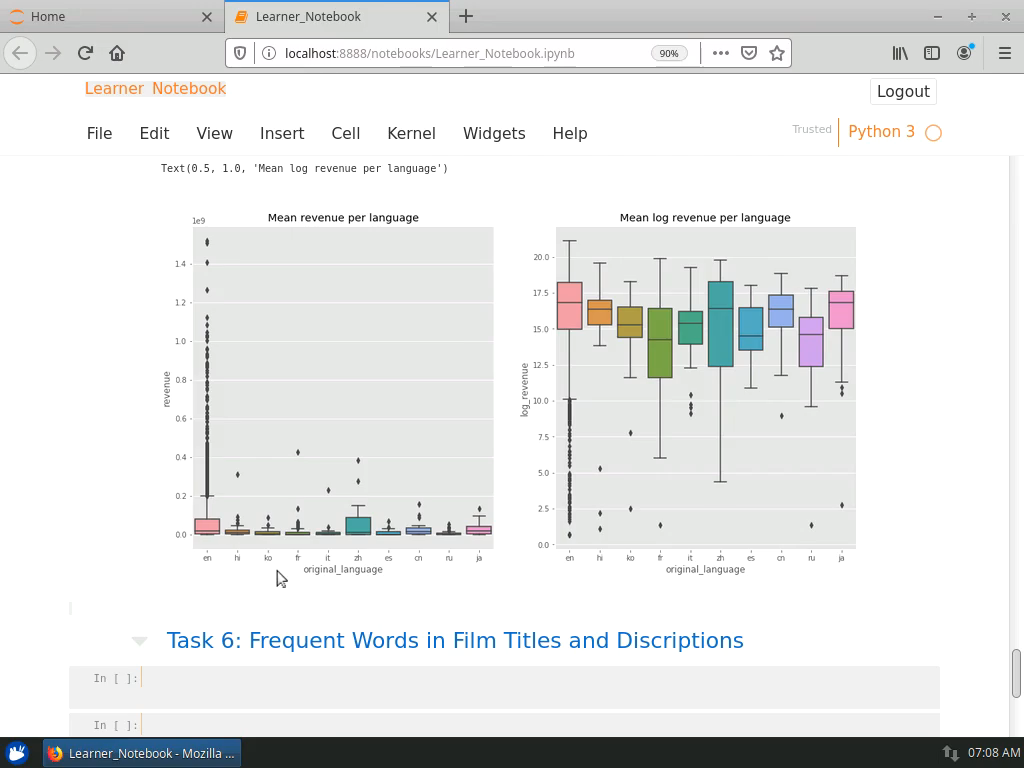The image size is (1024, 768).
Task: Open the Cell menu
Action: click(345, 133)
